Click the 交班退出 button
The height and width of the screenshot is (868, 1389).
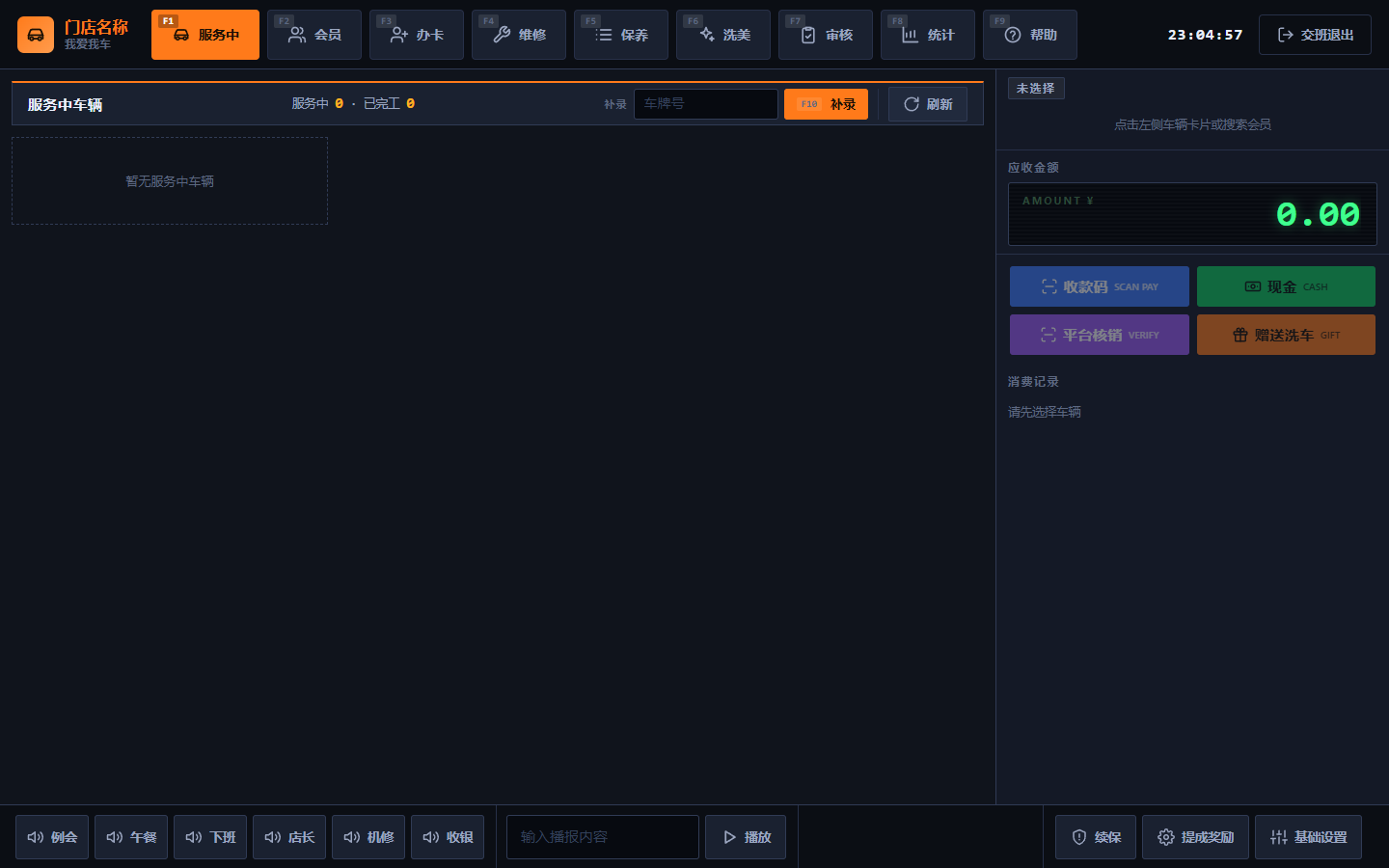click(1316, 35)
